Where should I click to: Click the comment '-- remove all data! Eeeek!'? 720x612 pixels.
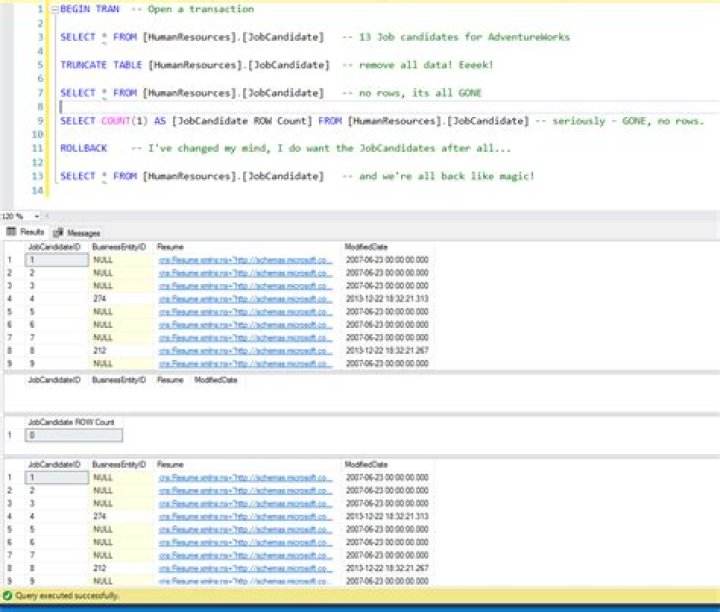pyautogui.click(x=417, y=65)
